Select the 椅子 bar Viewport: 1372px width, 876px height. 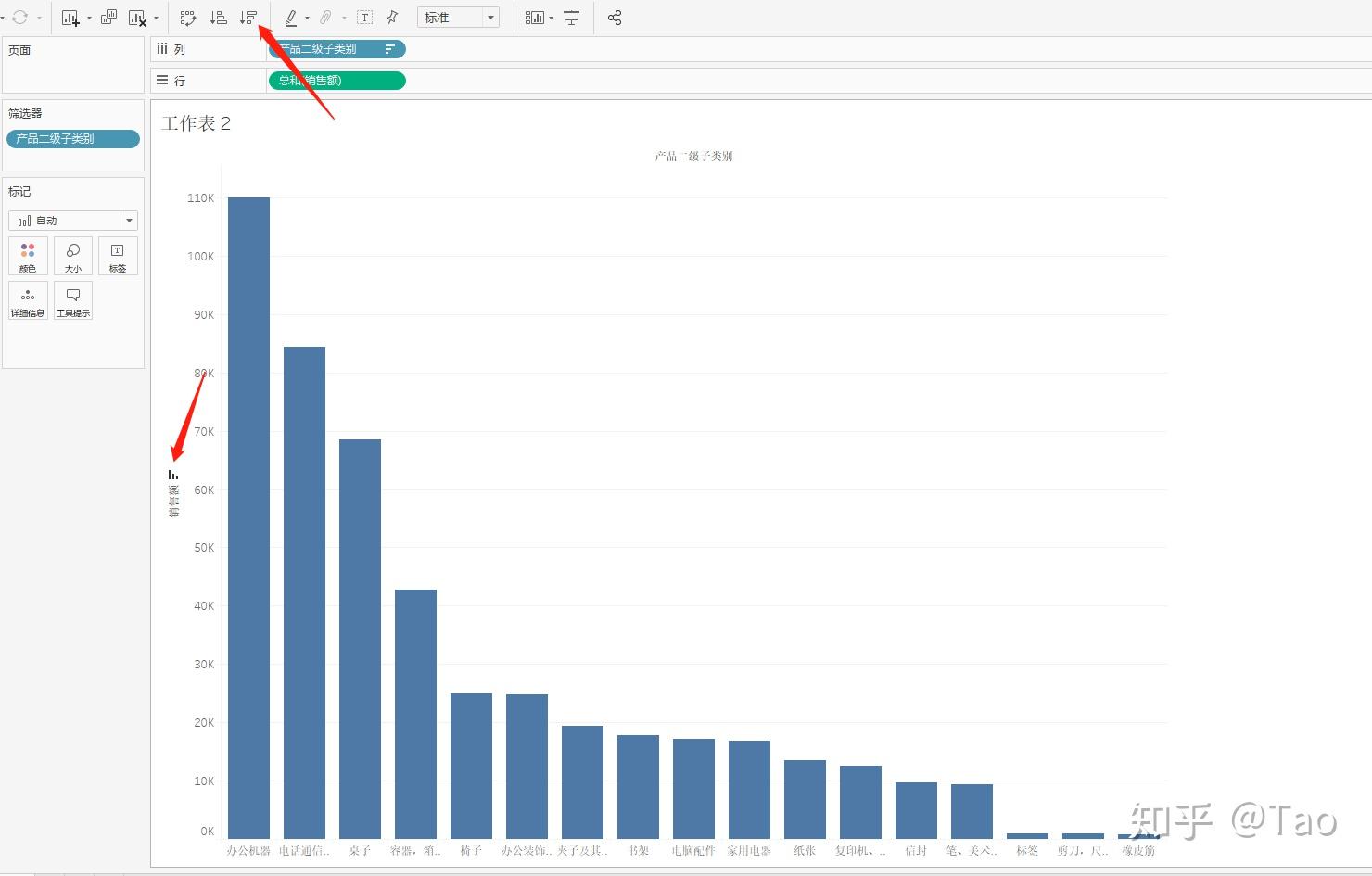(x=471, y=767)
